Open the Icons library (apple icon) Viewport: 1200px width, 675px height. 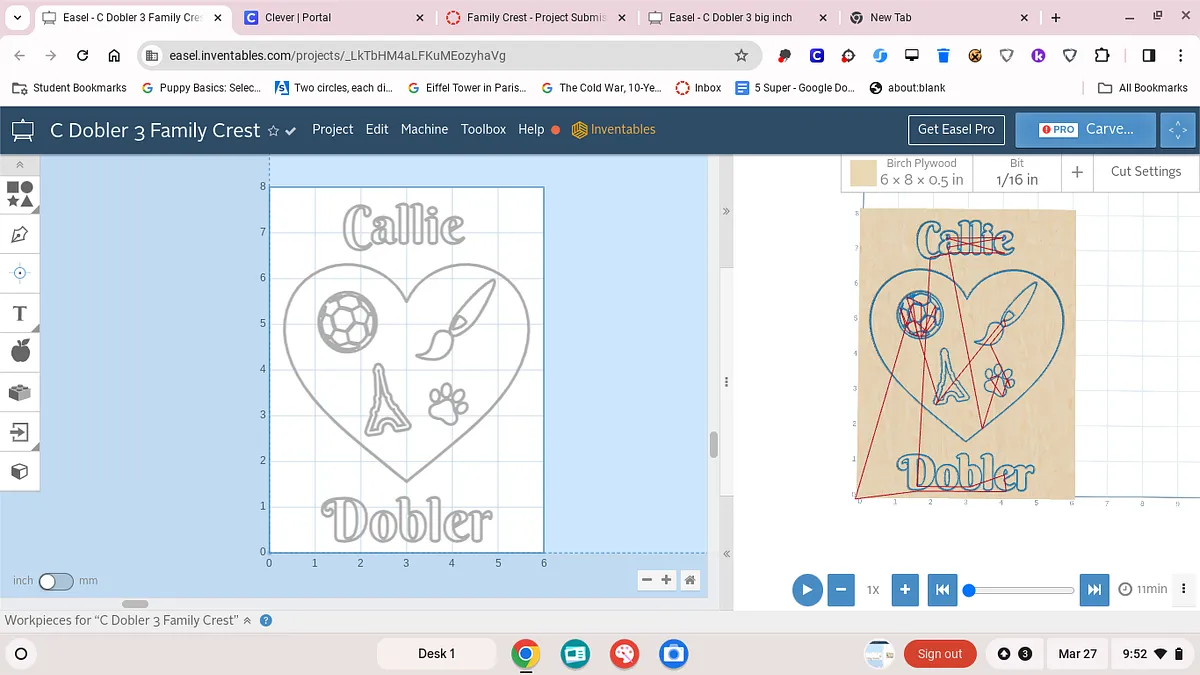coord(20,351)
